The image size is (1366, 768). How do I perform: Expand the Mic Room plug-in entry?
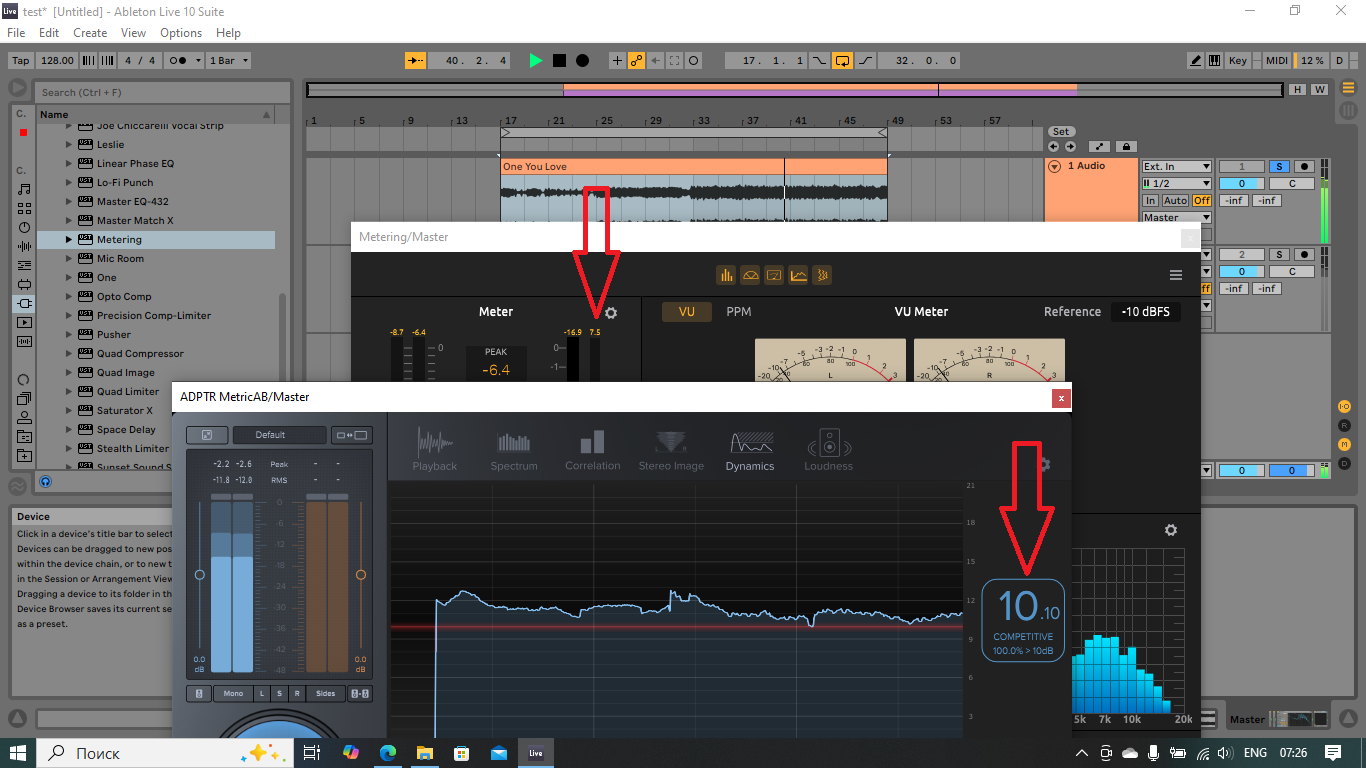69,259
